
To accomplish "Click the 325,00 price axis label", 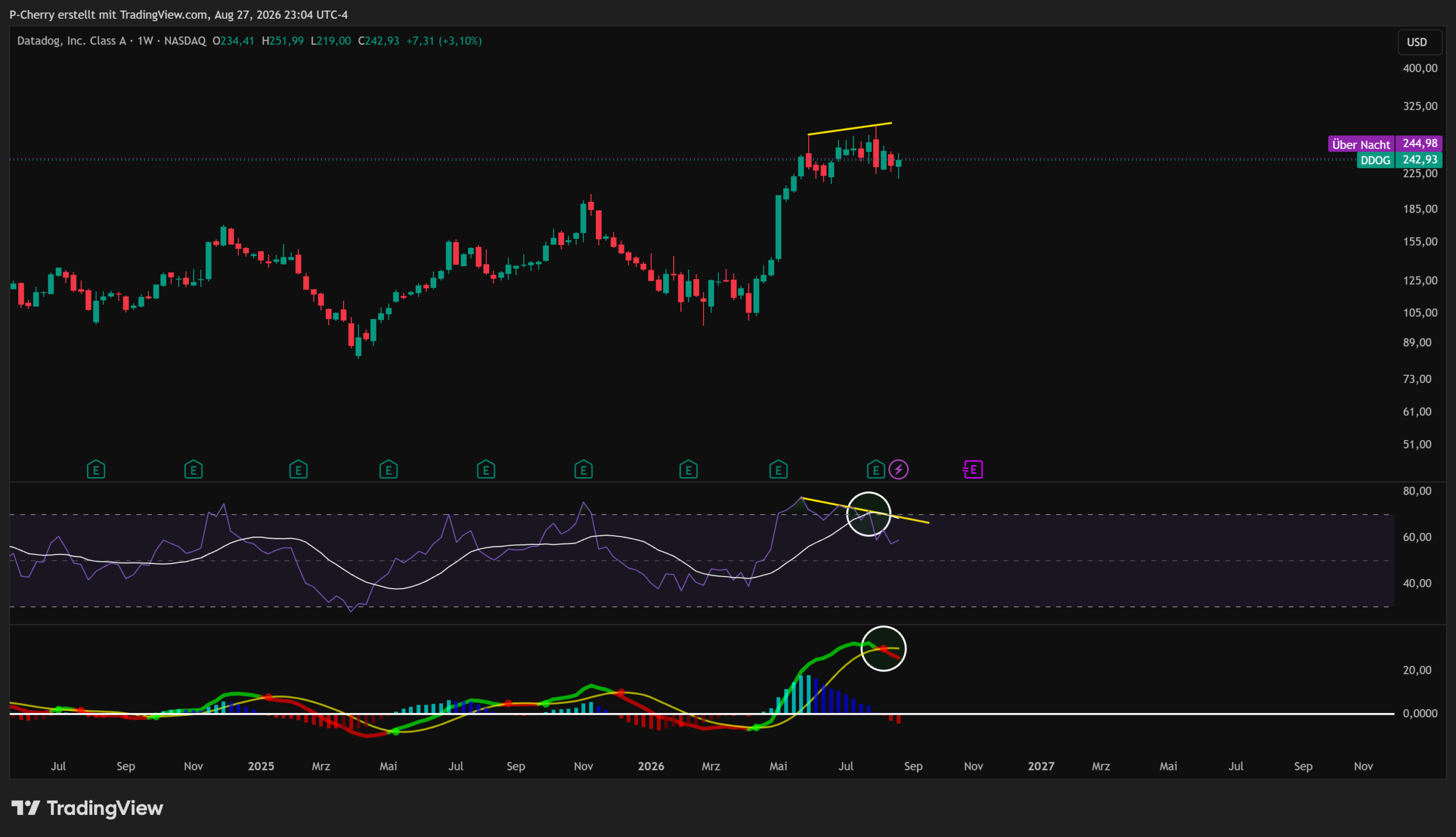I will point(1420,106).
